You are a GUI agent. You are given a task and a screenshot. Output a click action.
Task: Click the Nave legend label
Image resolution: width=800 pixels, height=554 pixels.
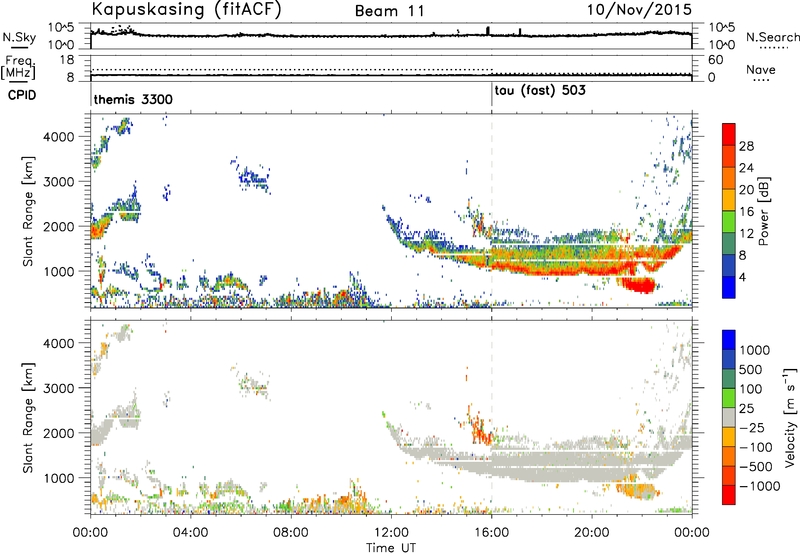[x=760, y=70]
